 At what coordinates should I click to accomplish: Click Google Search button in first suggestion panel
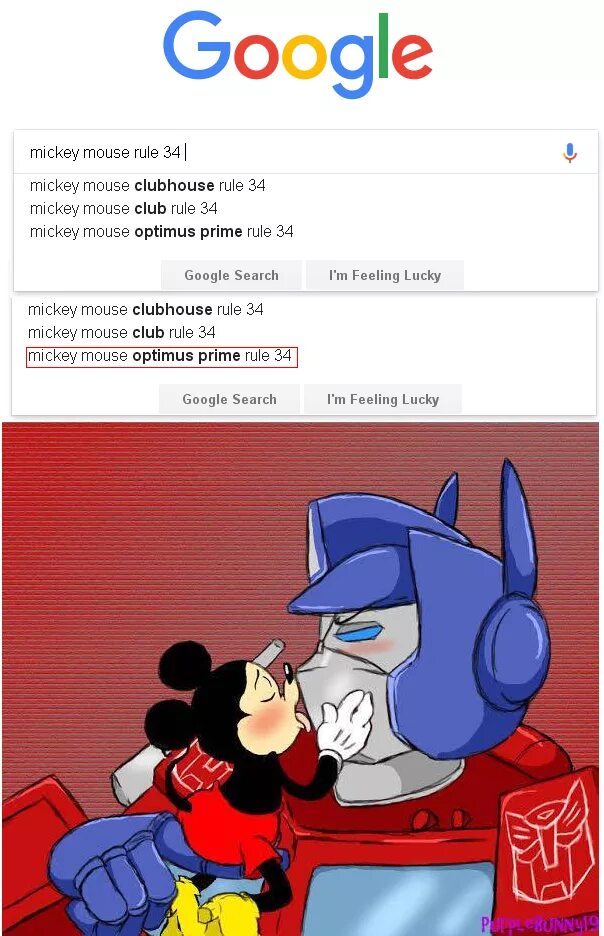(232, 275)
